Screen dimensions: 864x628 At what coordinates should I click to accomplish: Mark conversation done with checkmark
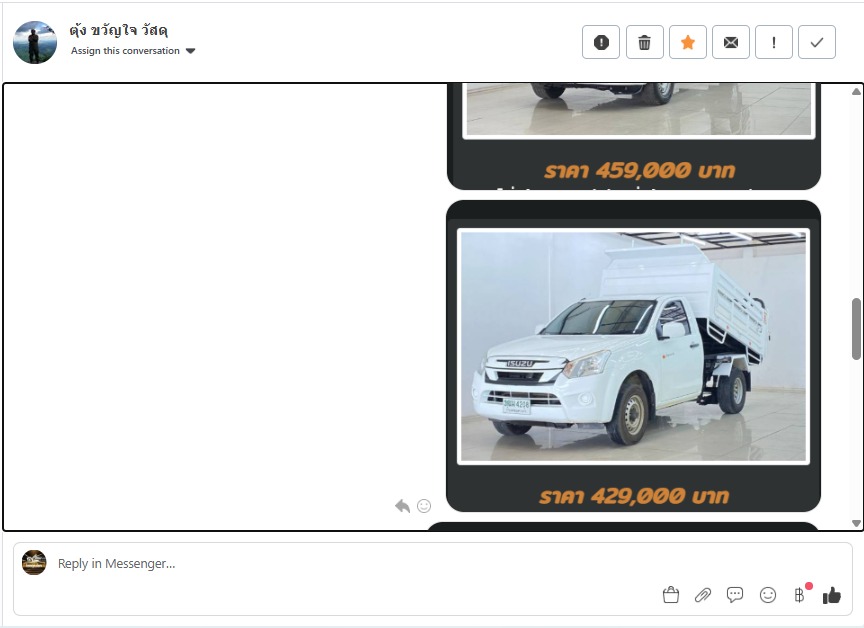(817, 42)
